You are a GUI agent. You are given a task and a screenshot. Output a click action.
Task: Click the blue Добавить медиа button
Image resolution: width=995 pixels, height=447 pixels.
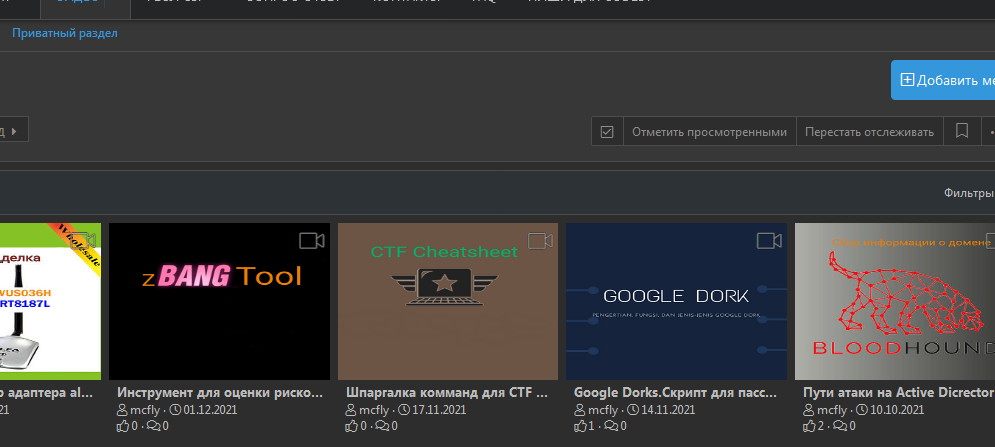pyautogui.click(x=943, y=80)
